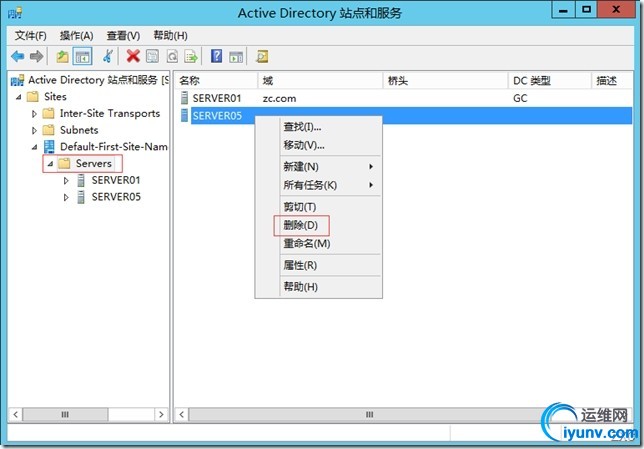644x449 pixels.
Task: Click the export list toolbar icon
Action: (x=191, y=56)
